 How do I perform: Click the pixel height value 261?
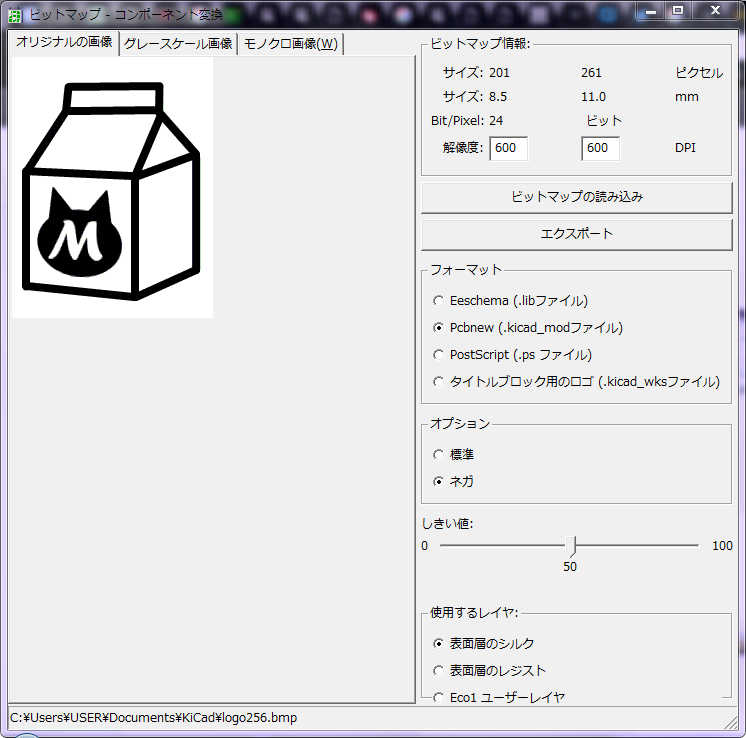click(591, 73)
